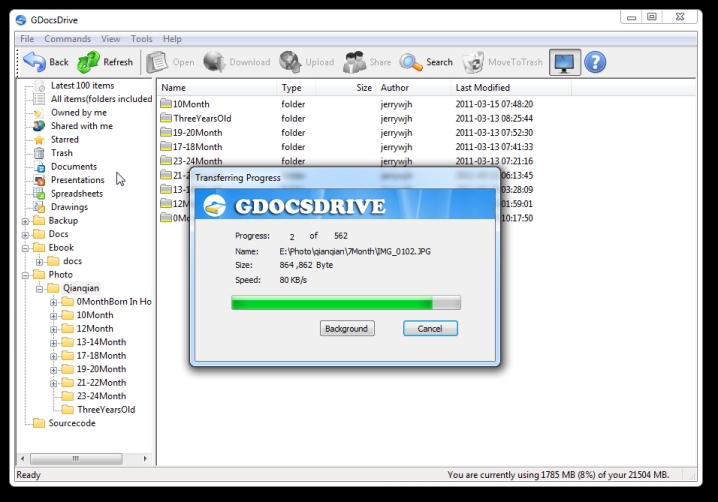Expand the 10Month subfolder in tree
Screen dimensions: 718x502
53,315
